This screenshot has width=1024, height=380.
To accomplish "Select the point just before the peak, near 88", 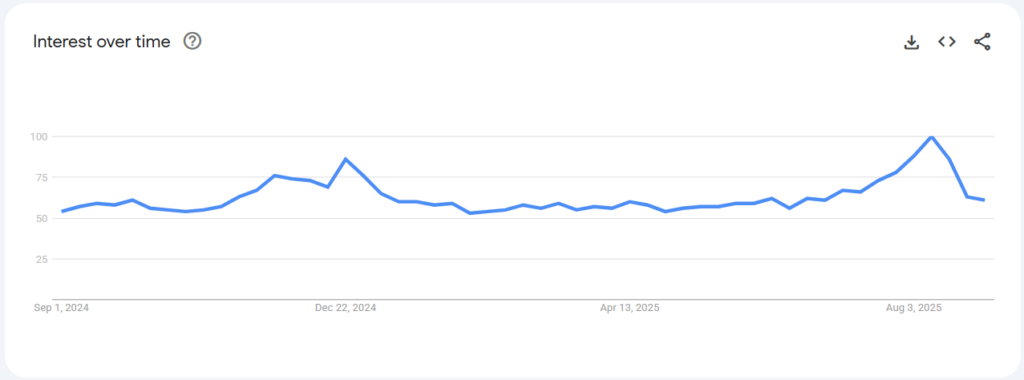I will [x=914, y=156].
